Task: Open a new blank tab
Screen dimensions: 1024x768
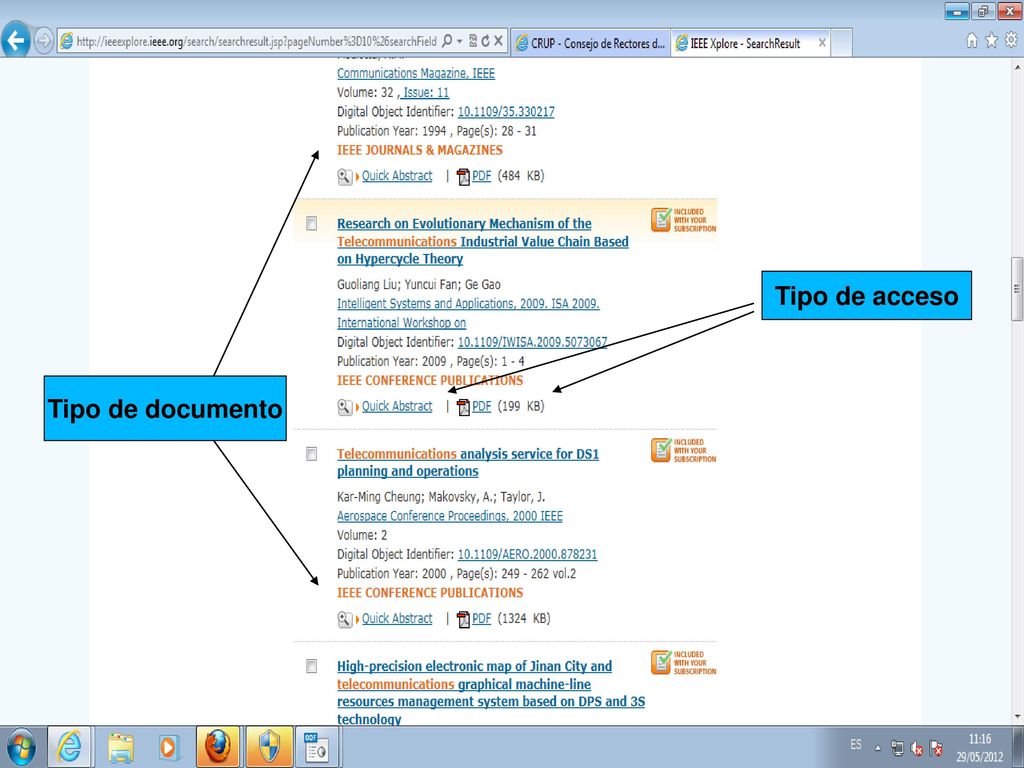Action: (842, 43)
